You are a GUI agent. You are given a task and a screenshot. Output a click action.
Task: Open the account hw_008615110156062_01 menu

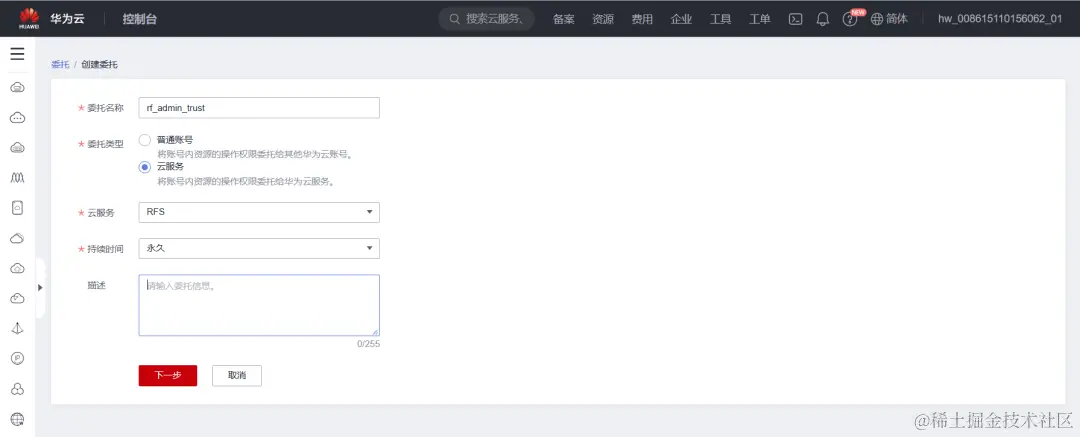999,19
